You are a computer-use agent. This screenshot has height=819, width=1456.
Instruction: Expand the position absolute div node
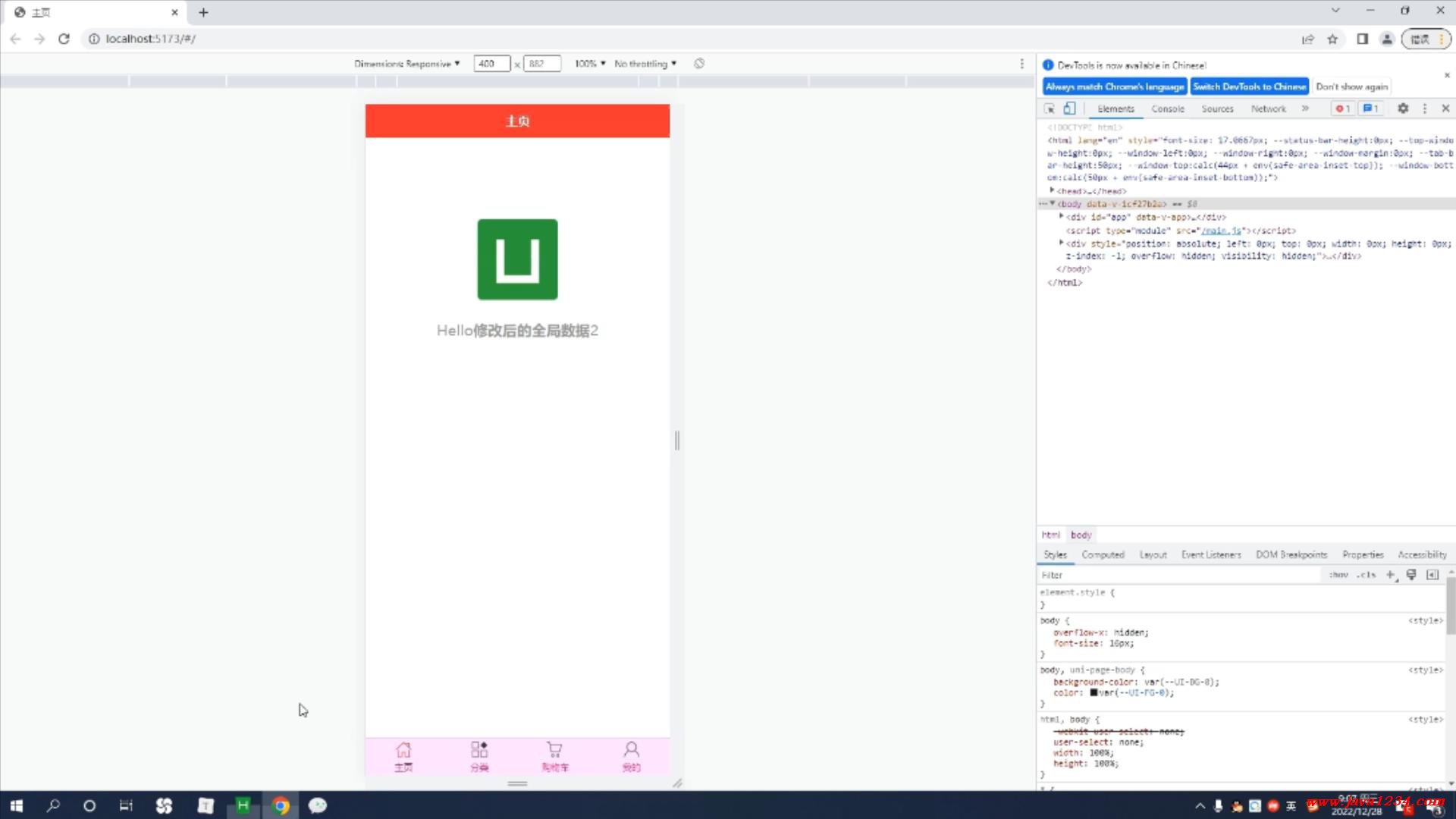(x=1061, y=243)
